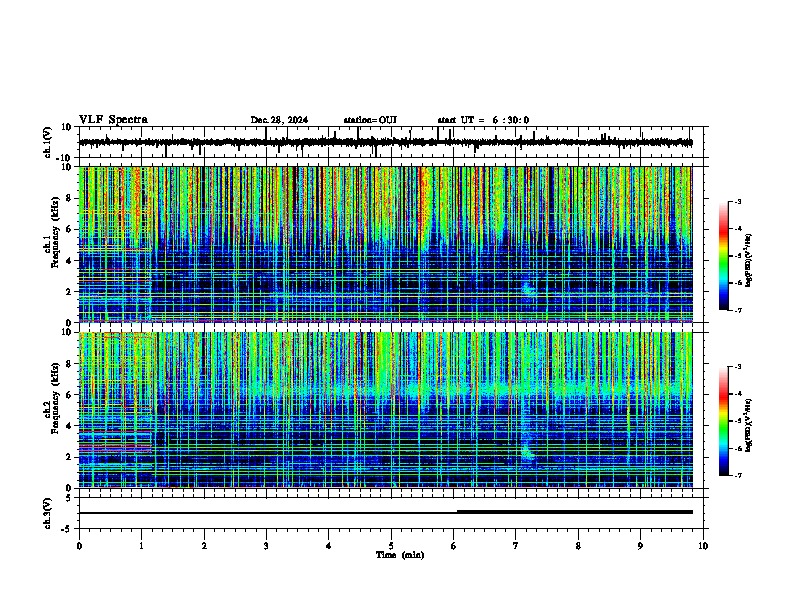Click the "4" kHz tick of ch.2 frequency axis
This screenshot has height=612, width=792.
(70, 426)
